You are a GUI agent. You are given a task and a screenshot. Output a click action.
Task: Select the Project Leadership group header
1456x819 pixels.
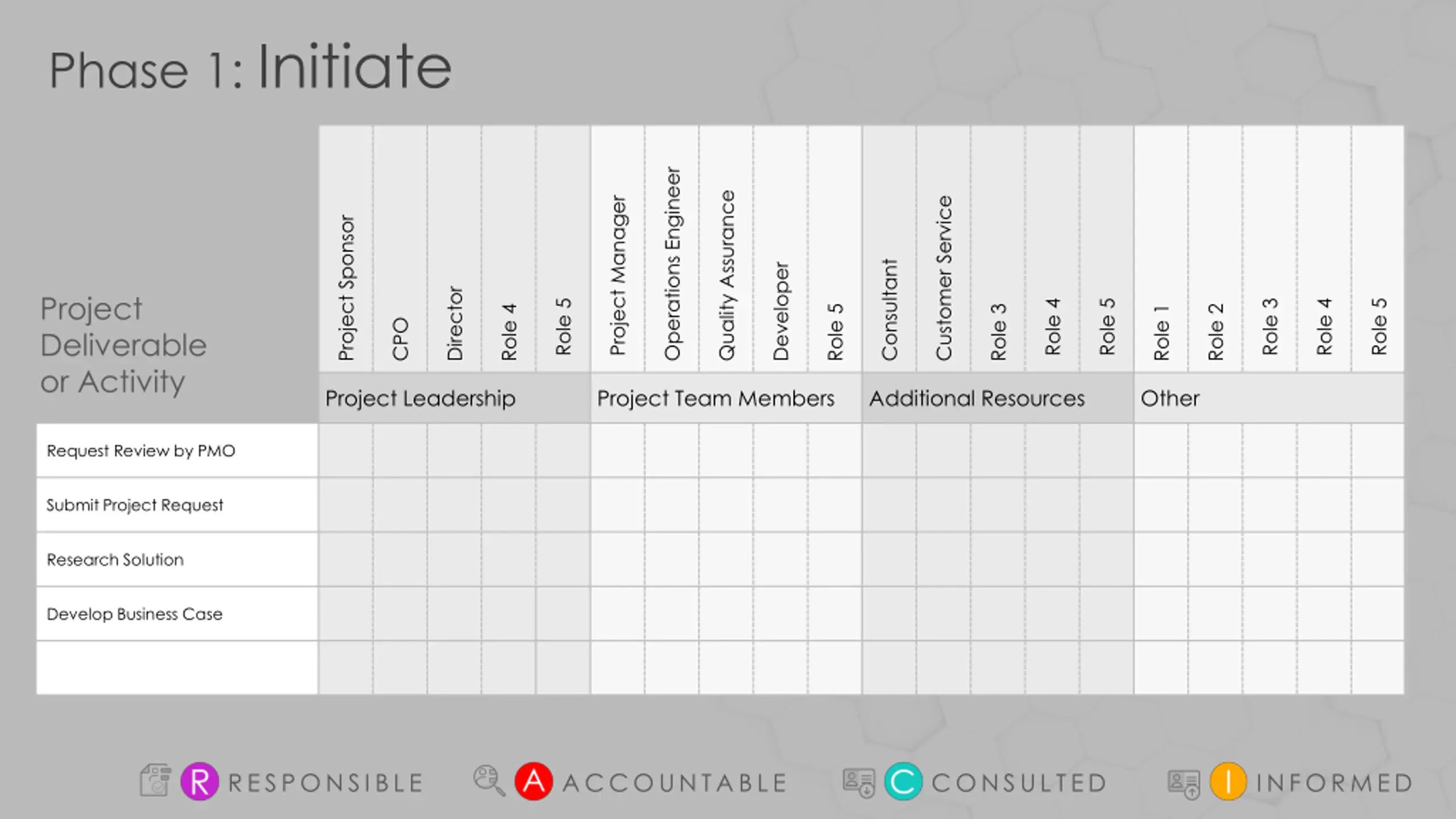420,398
